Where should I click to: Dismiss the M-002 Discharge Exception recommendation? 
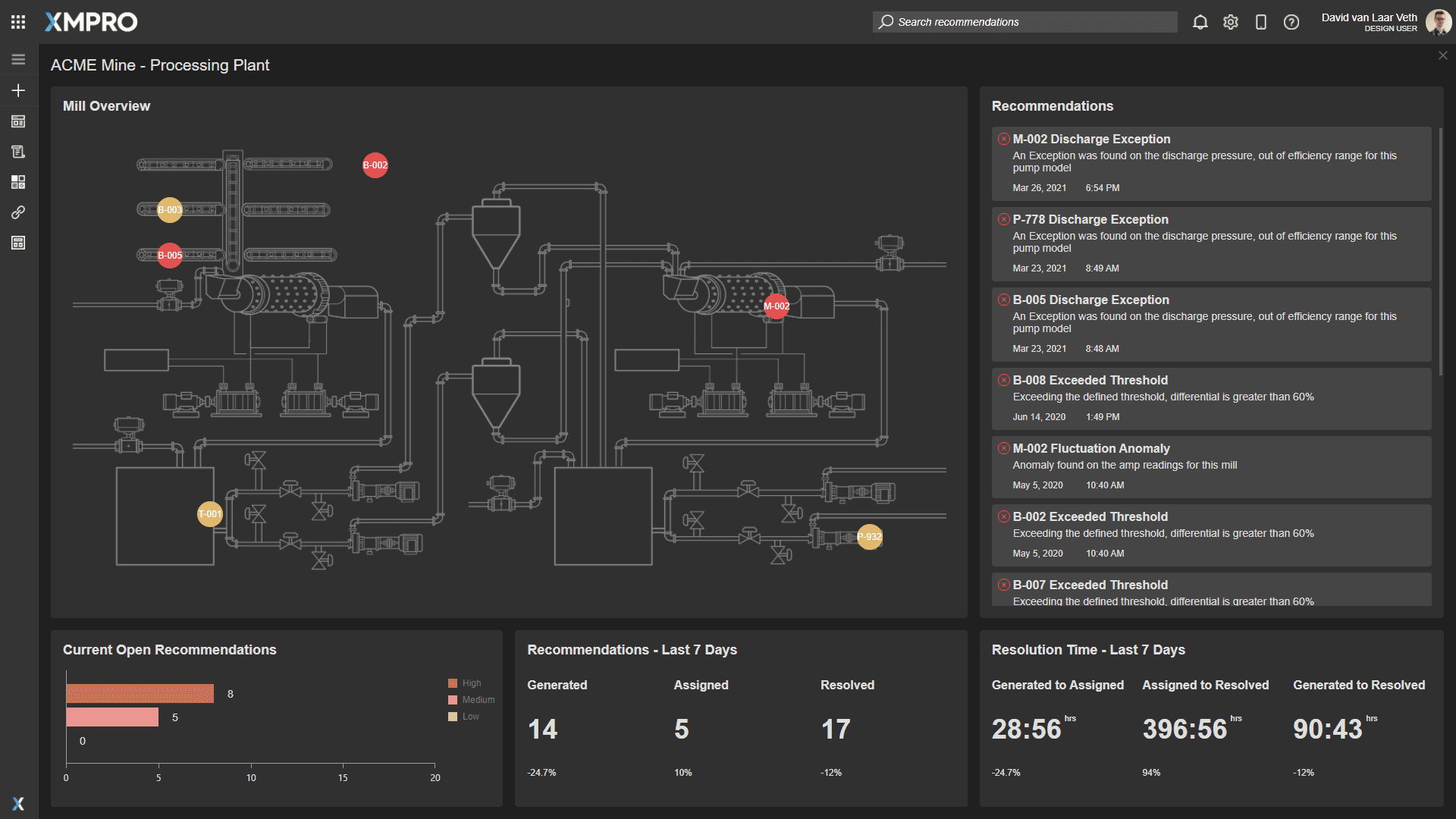click(x=1003, y=139)
